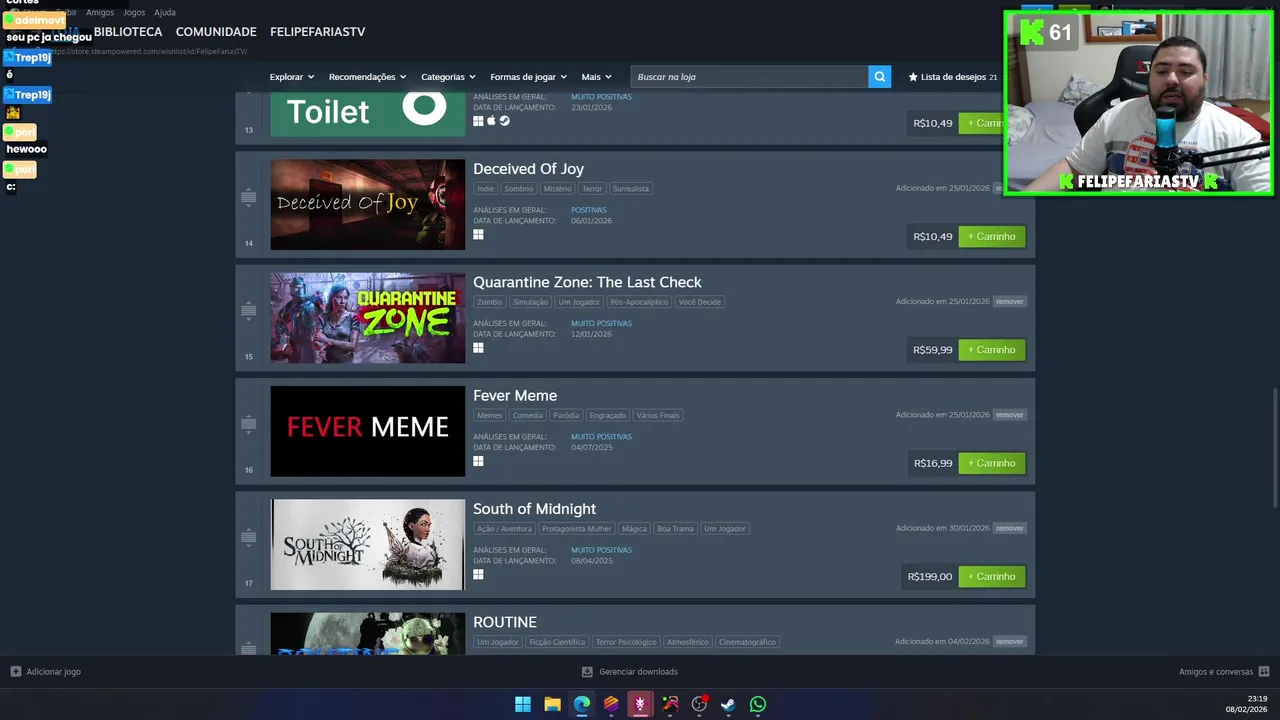Open Gerenciar downloads icon
The width and height of the screenshot is (1280, 720).
(587, 672)
